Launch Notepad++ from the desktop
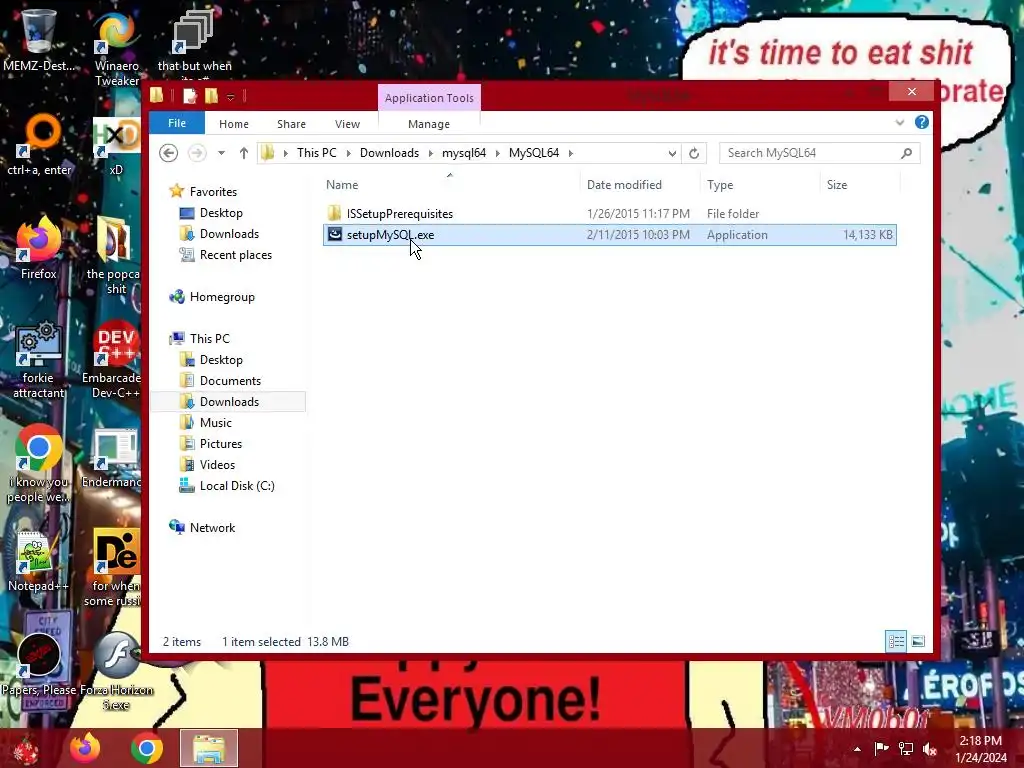The image size is (1024, 768). click(x=38, y=562)
